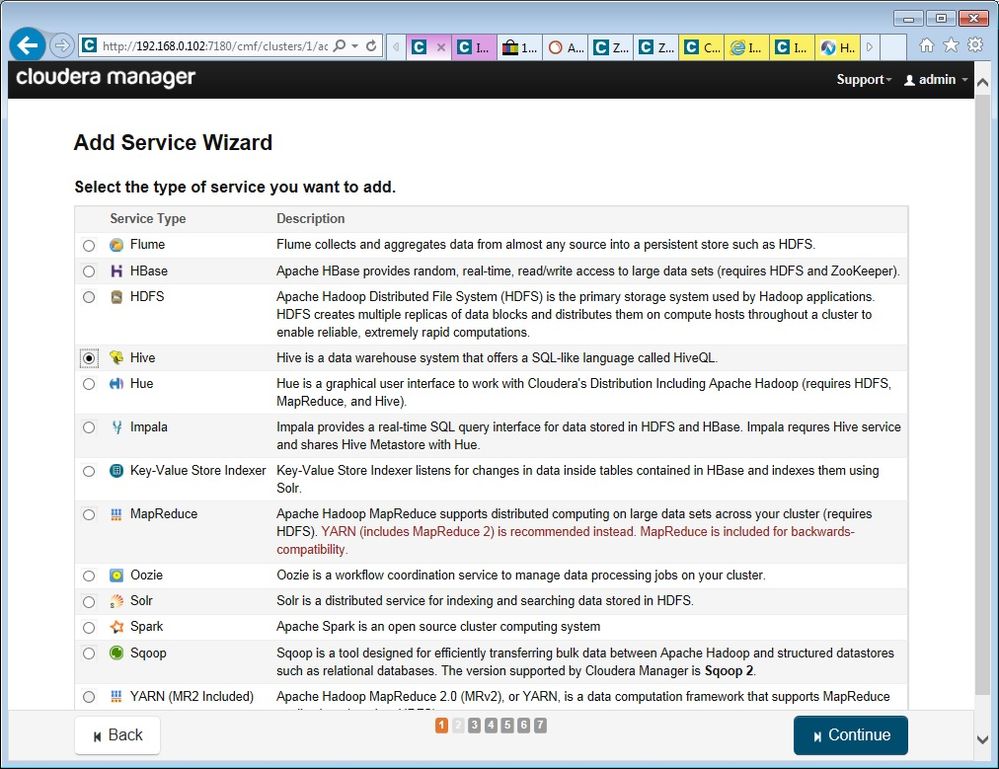
Task: Click the Solr service icon
Action: click(x=116, y=601)
